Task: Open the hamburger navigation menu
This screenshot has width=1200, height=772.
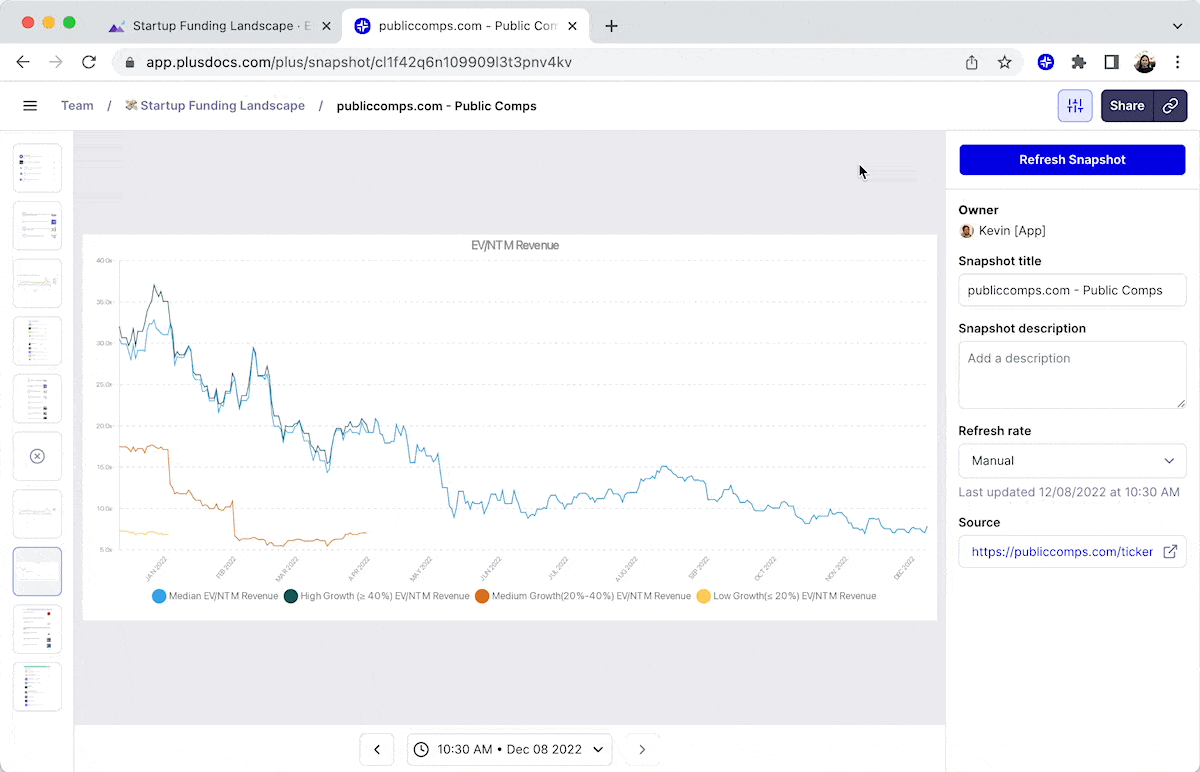Action: point(30,106)
